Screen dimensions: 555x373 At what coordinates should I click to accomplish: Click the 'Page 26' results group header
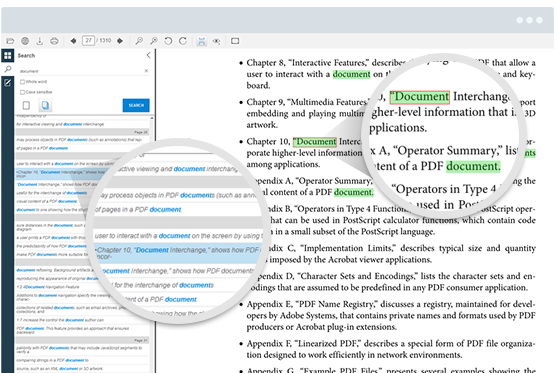(x=82, y=132)
